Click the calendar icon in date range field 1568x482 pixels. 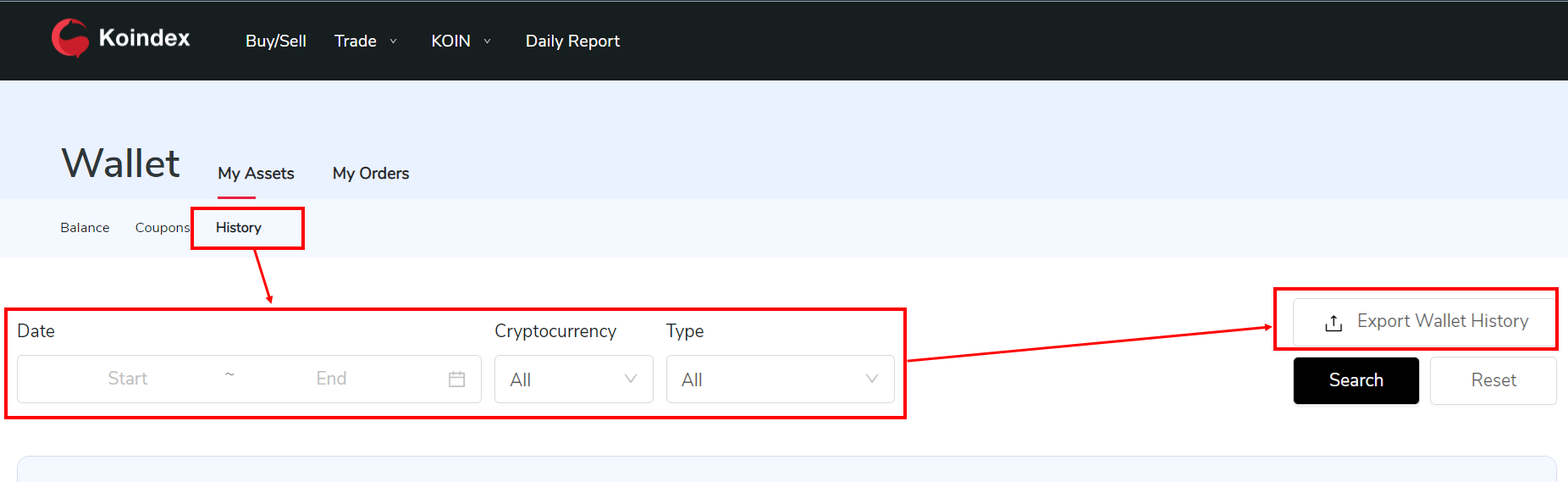456,379
